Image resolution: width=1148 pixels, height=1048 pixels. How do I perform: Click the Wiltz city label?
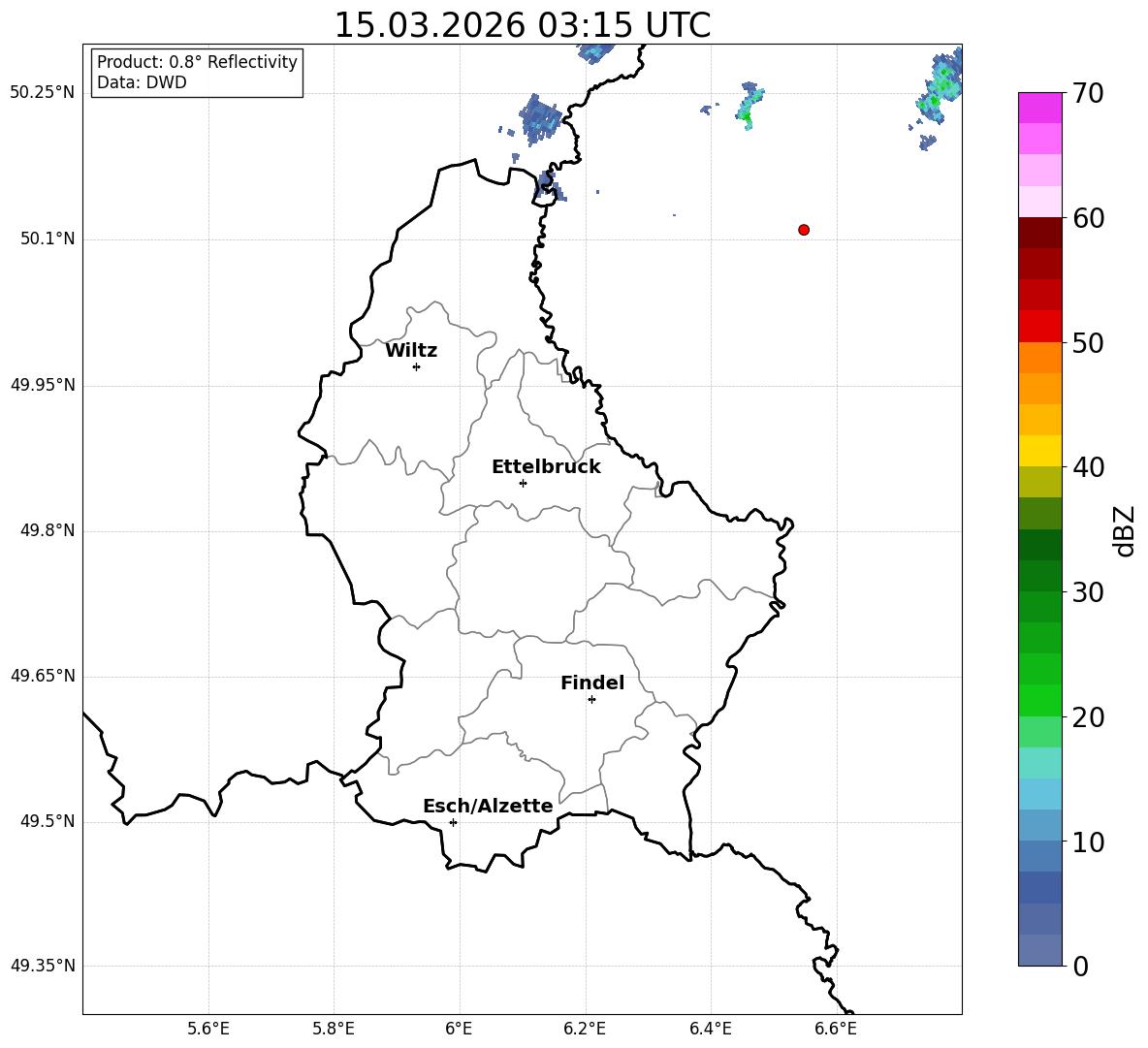click(x=411, y=351)
